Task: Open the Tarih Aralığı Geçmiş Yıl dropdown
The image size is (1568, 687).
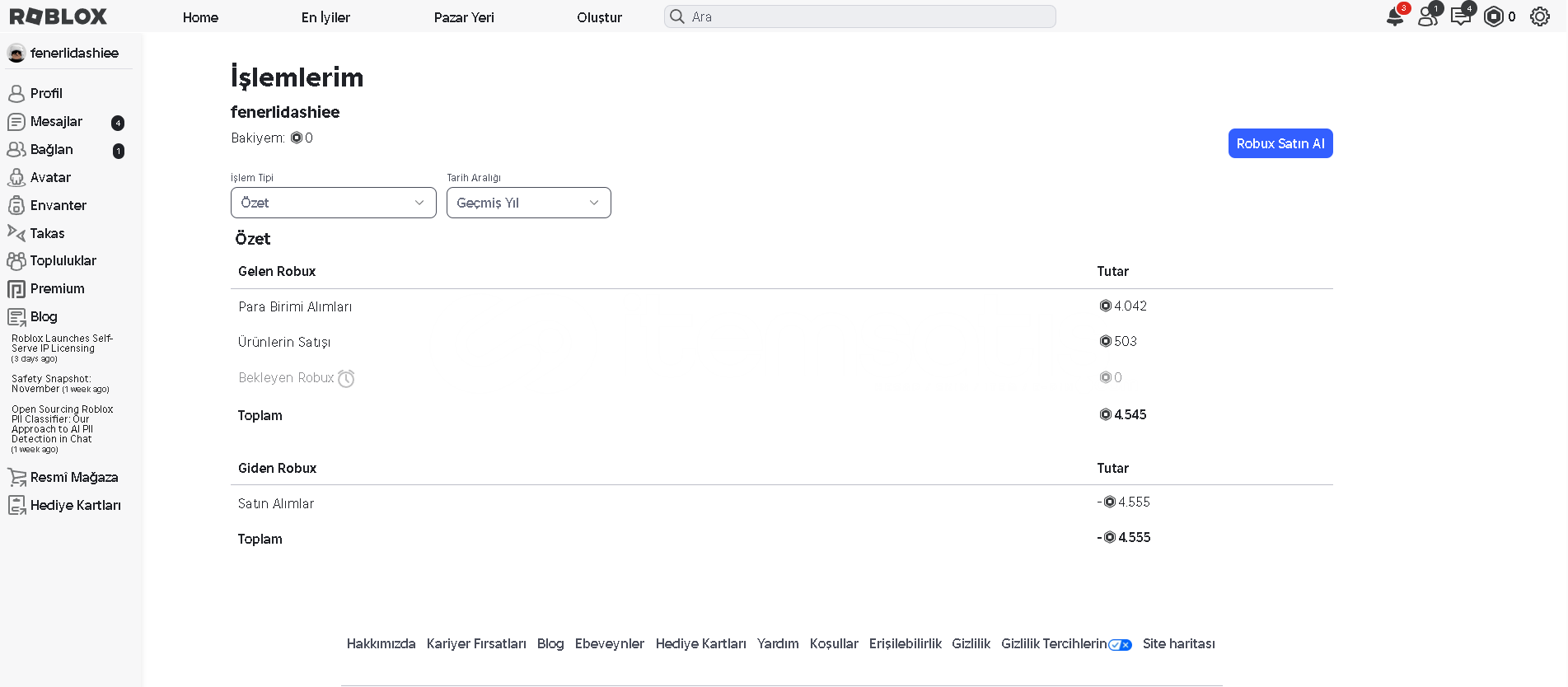Action: click(528, 203)
